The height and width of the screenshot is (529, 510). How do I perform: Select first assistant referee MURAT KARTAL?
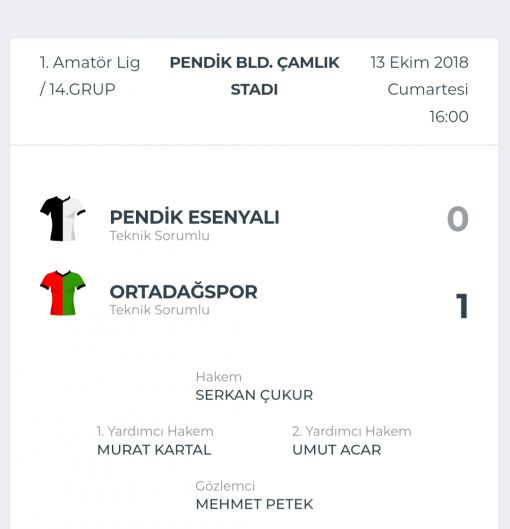(154, 450)
